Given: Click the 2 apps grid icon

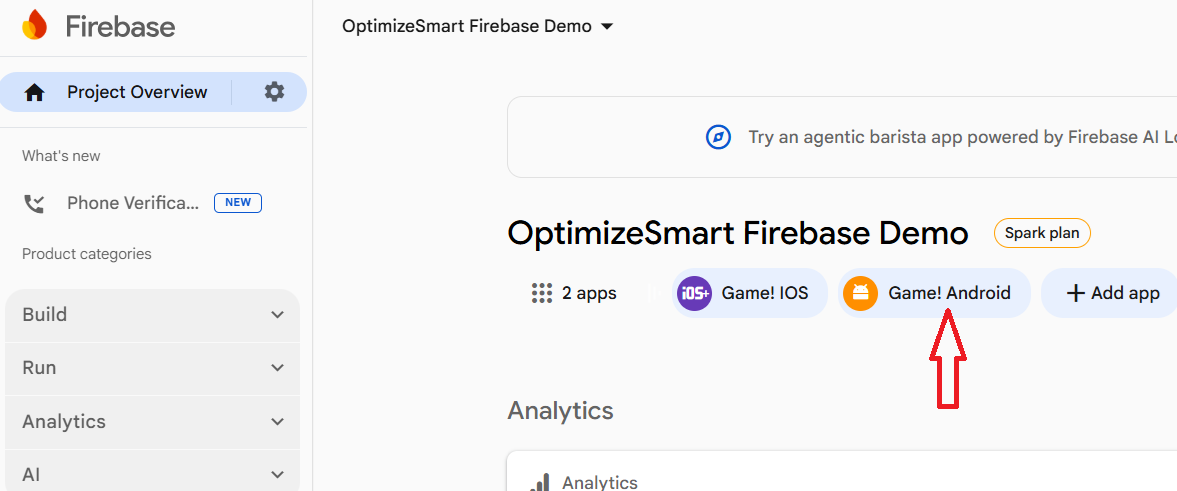Looking at the screenshot, I should pos(542,293).
